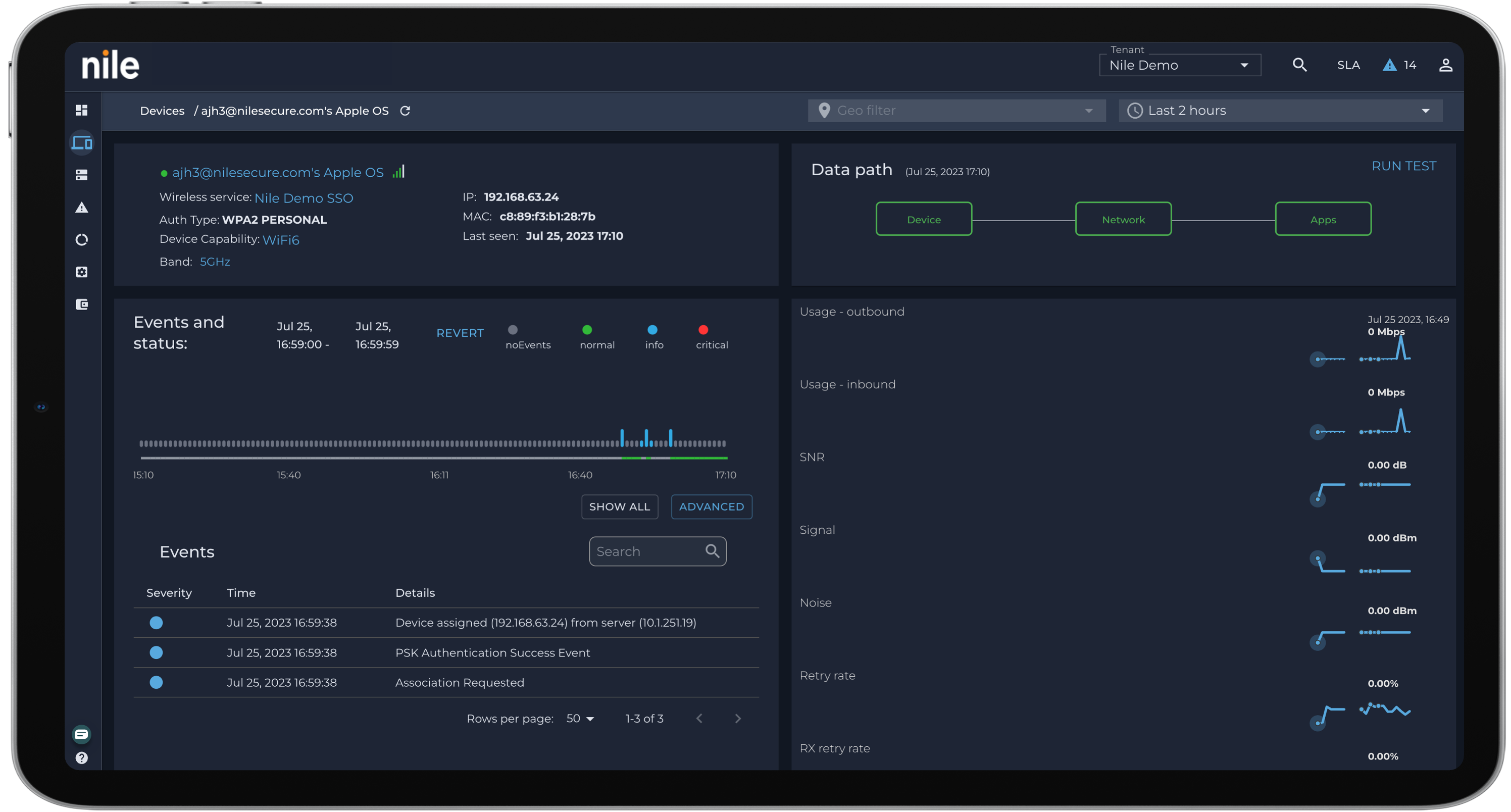This screenshot has height=812, width=1511.
Task: Open the chat support bubble icon
Action: 81,734
